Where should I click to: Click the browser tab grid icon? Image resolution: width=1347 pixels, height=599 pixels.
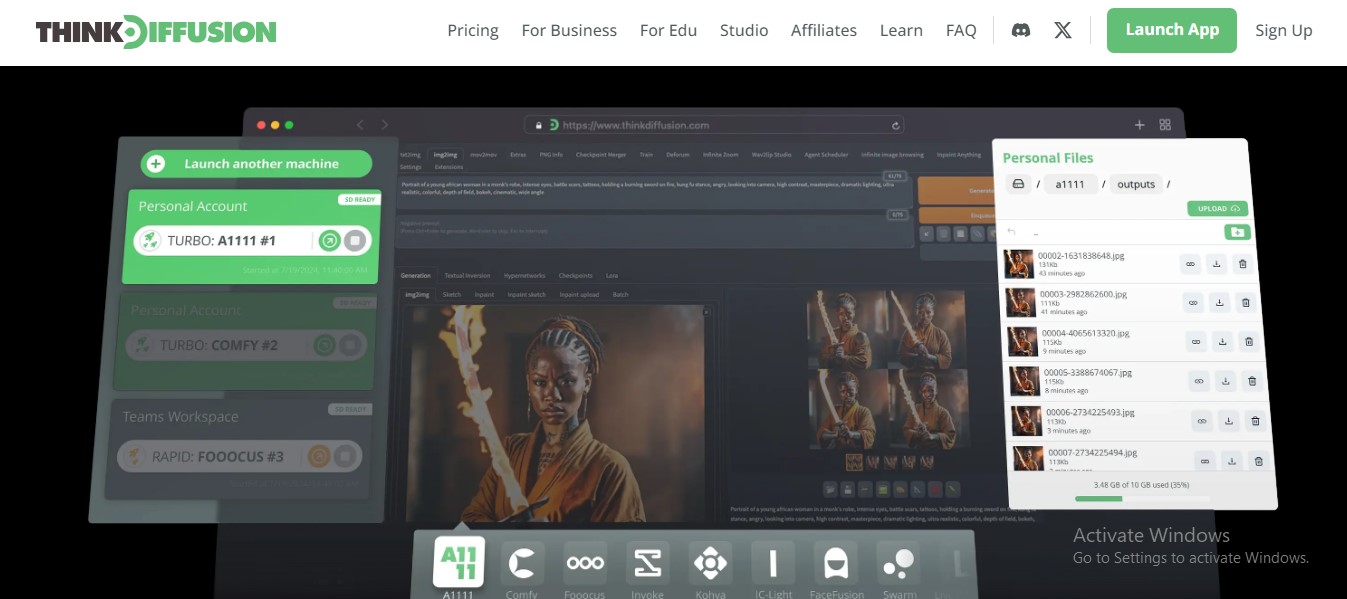pyautogui.click(x=1165, y=125)
